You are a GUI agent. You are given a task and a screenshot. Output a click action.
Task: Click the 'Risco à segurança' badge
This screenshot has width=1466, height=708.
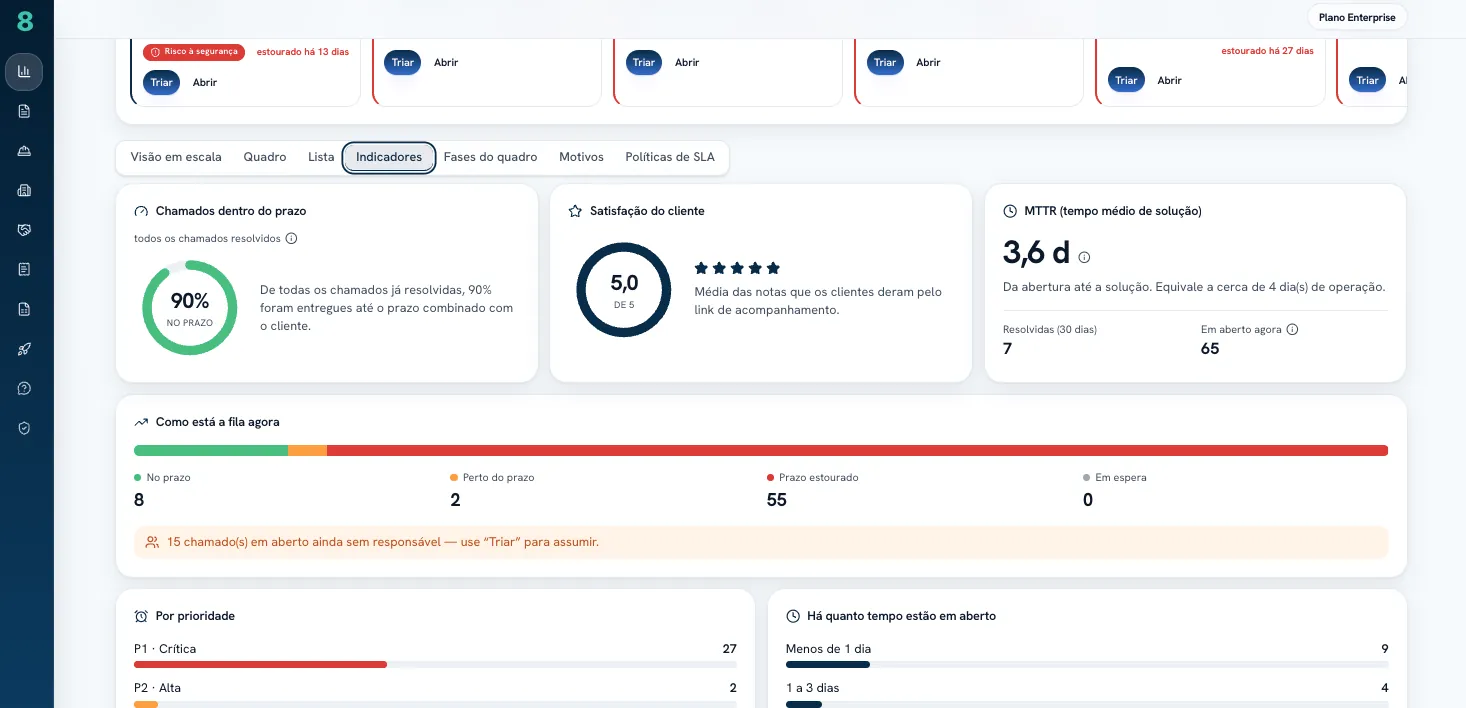click(193, 51)
